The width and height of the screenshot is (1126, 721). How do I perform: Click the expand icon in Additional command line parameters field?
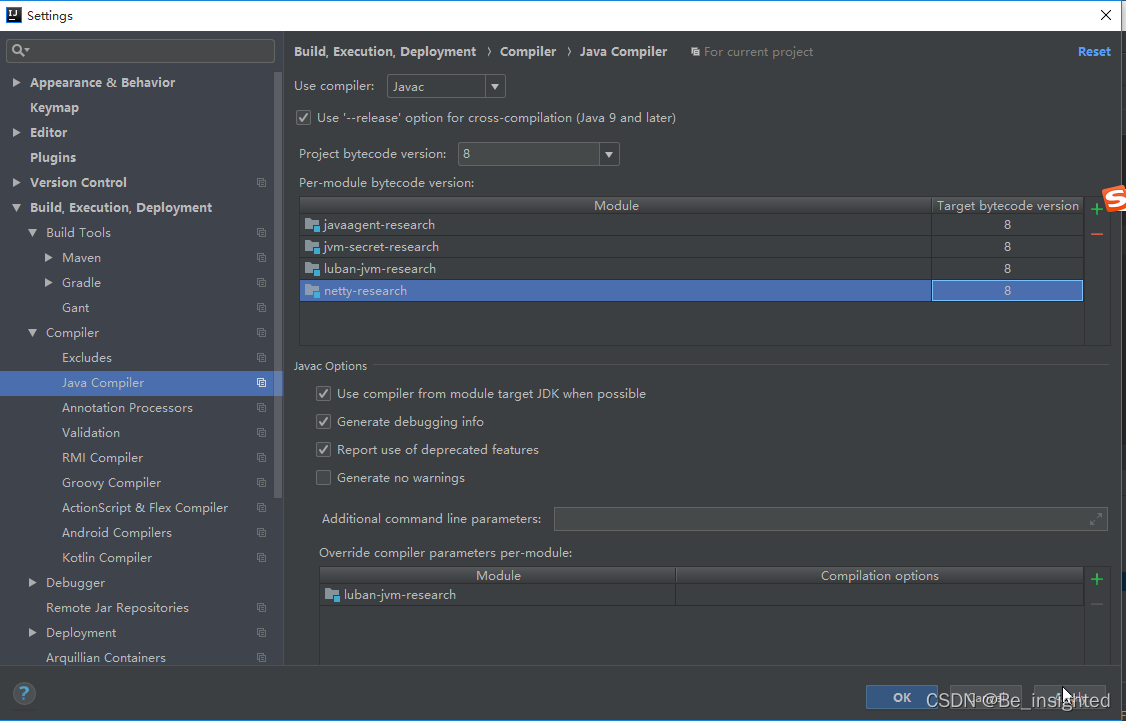point(1095,519)
